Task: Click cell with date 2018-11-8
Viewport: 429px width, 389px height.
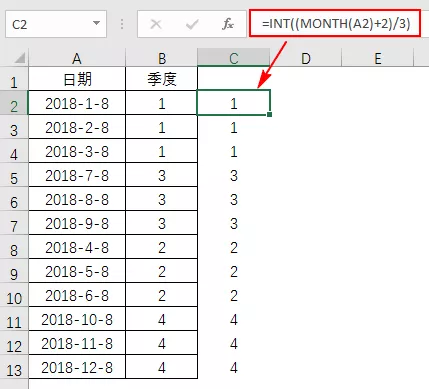Action: [x=77, y=343]
